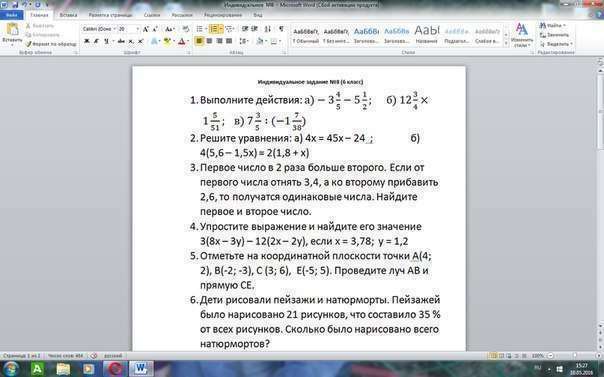Image resolution: width=604 pixels, height=377 pixels.
Task: Expand the line spacing dropdown
Action: tap(243, 41)
